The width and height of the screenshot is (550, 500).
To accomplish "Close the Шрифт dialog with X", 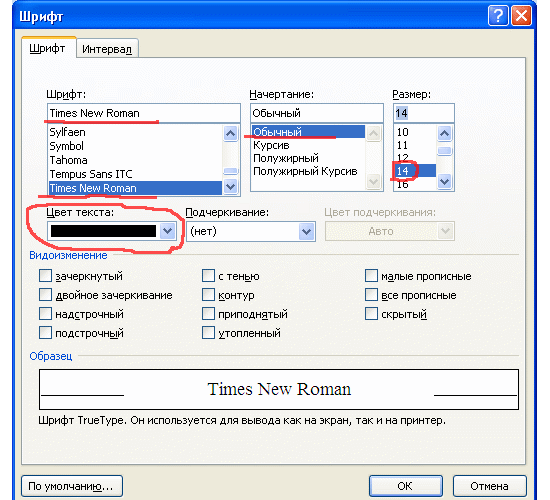I will 521,16.
